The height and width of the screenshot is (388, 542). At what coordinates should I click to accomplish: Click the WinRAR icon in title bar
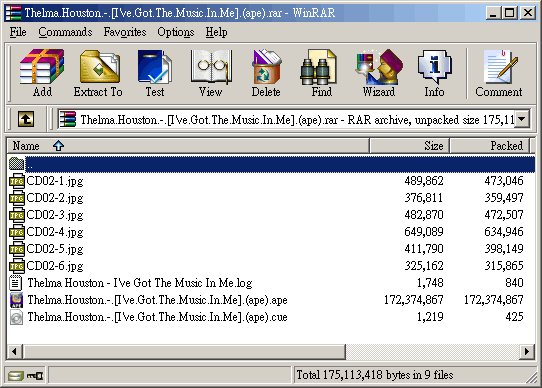pos(14,13)
